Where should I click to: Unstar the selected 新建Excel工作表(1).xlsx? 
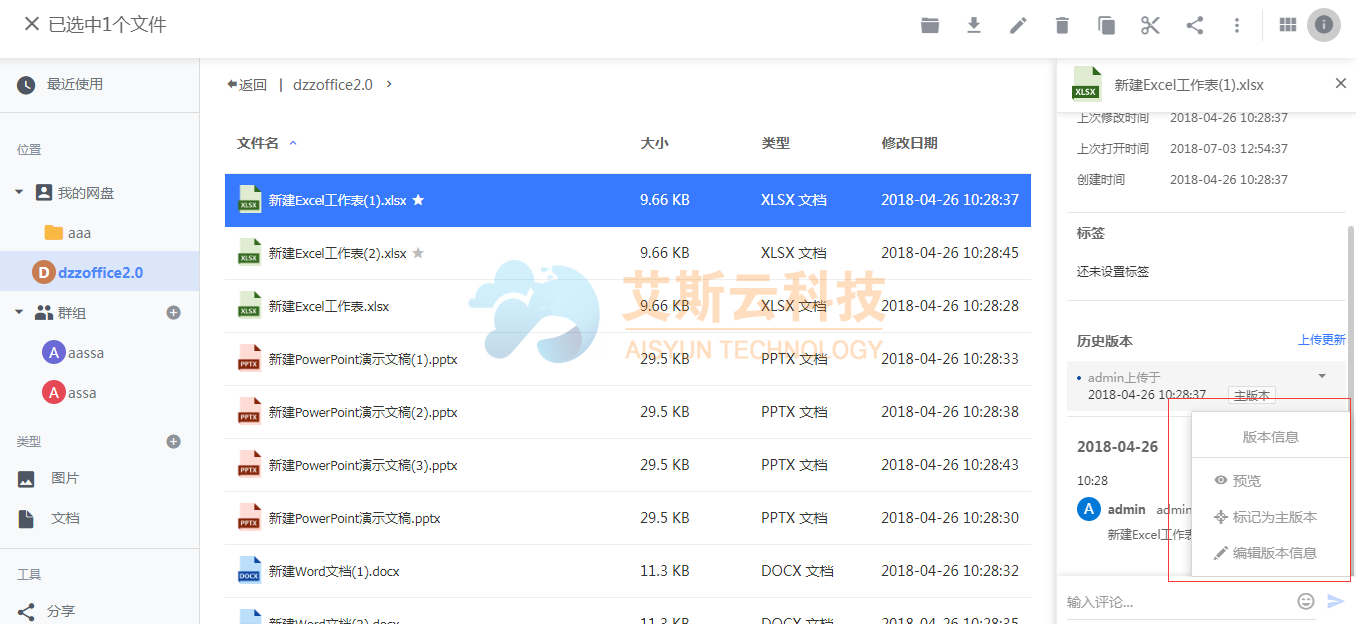click(418, 200)
